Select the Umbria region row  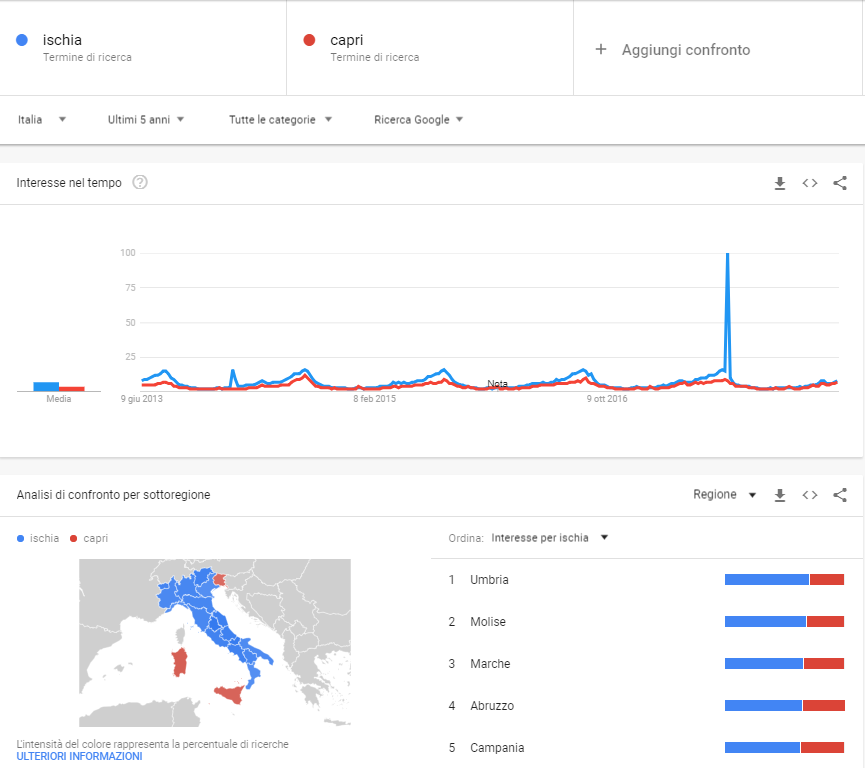(x=646, y=580)
